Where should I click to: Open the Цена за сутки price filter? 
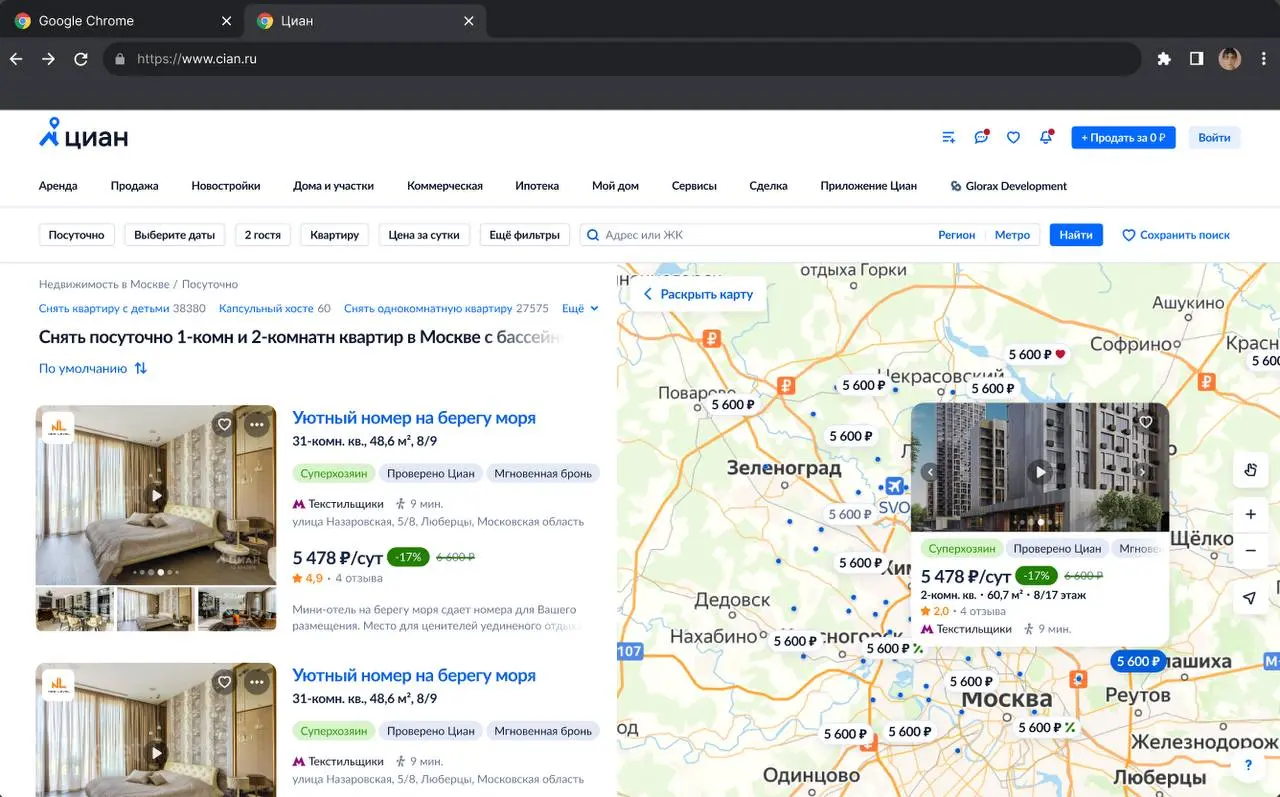(424, 235)
